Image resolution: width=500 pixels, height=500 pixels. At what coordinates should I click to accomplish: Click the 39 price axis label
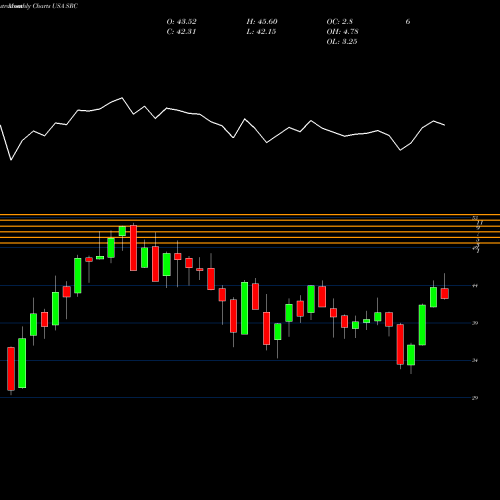point(475,323)
